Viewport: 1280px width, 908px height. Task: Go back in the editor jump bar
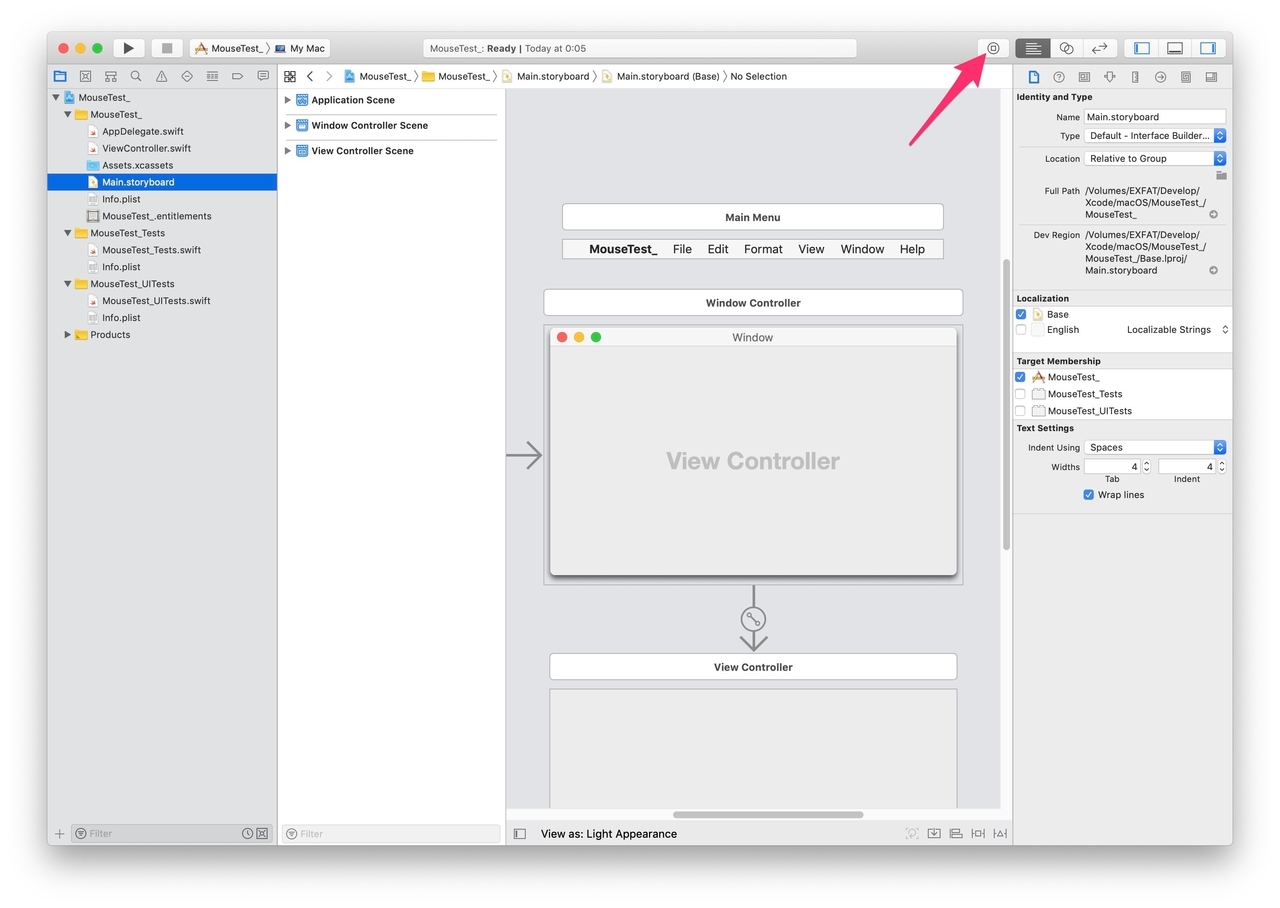click(x=310, y=76)
